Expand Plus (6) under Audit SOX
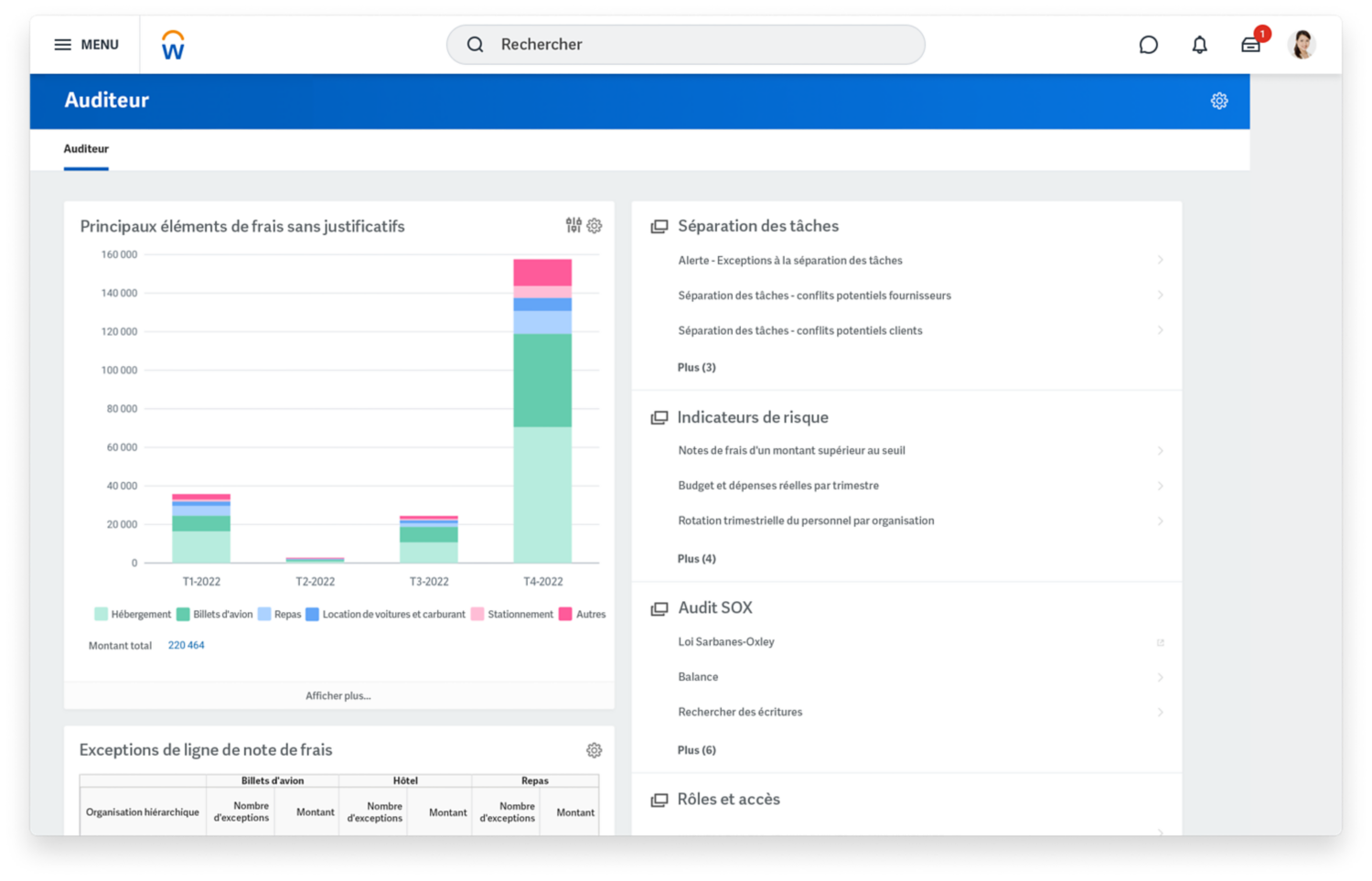This screenshot has height=881, width=1372. (x=696, y=749)
